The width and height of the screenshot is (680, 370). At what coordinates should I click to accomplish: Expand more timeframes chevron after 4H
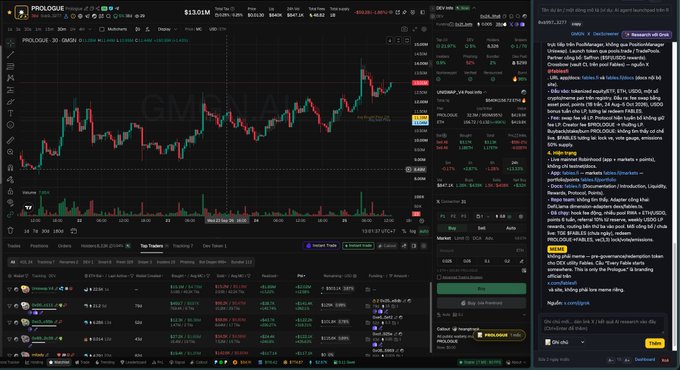coord(90,29)
